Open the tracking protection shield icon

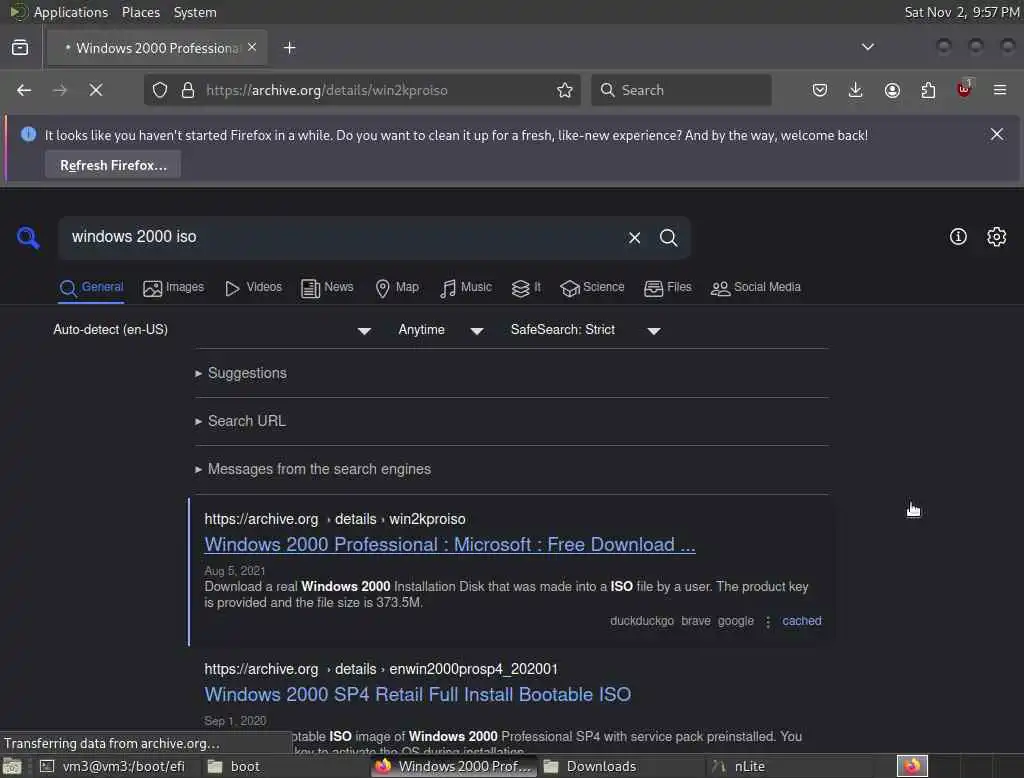coord(160,90)
